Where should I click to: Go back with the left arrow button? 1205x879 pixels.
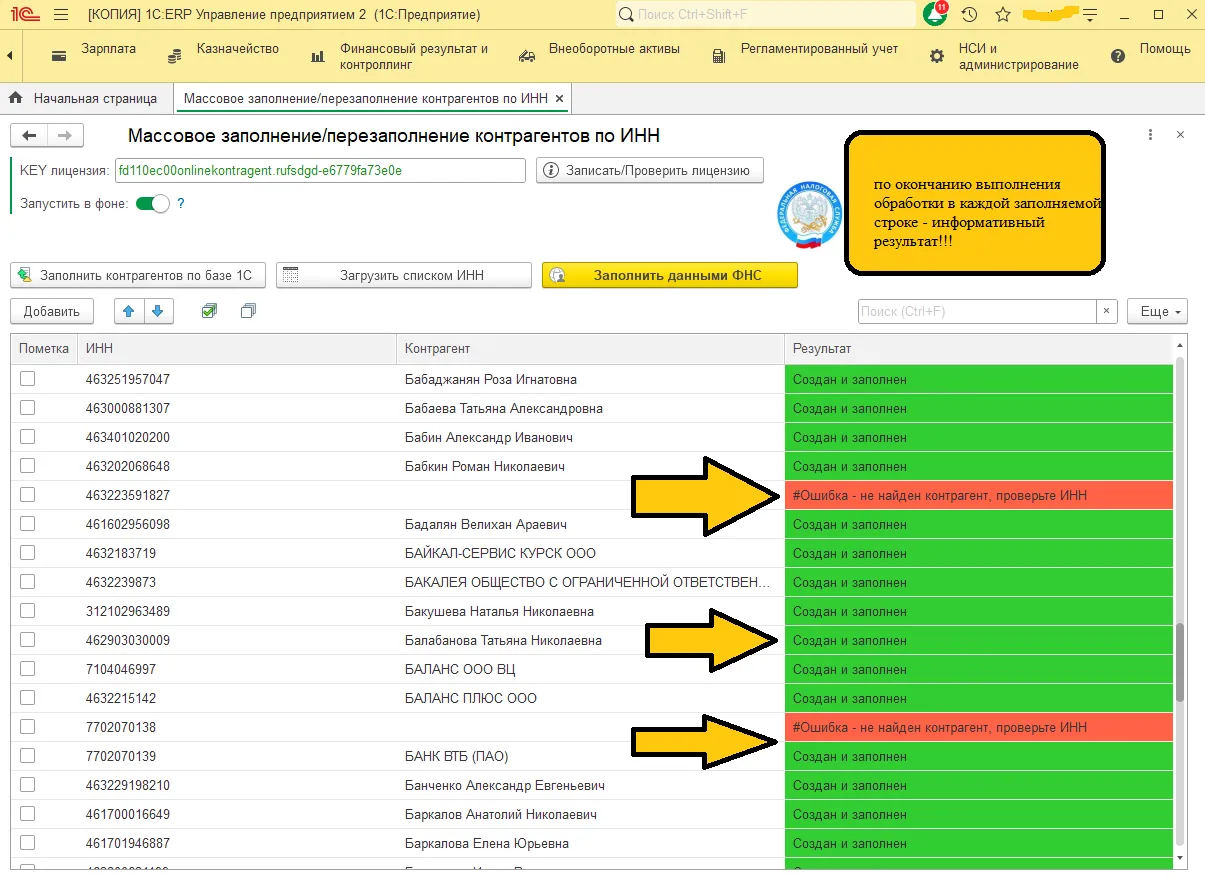(29, 136)
